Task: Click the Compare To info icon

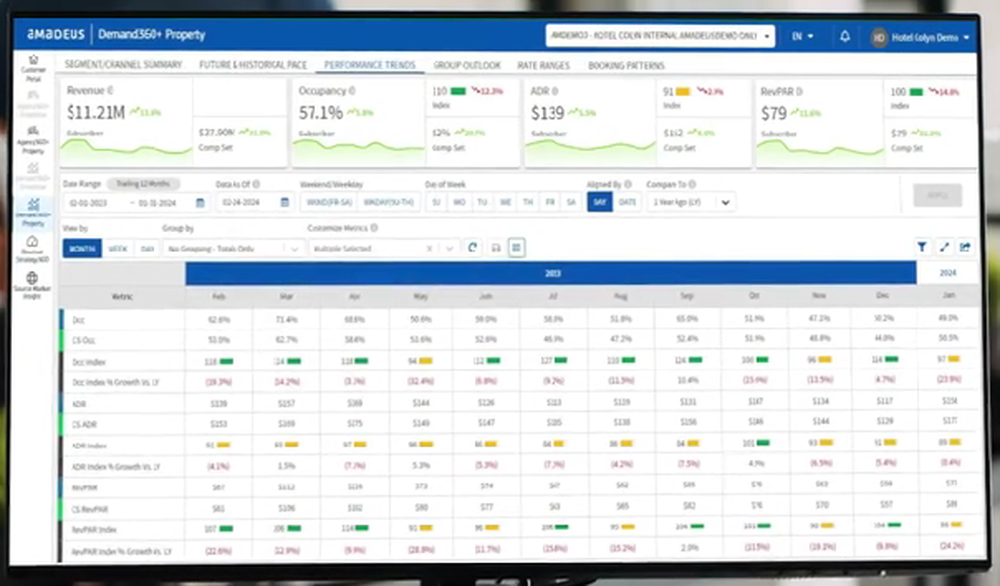Action: click(693, 184)
